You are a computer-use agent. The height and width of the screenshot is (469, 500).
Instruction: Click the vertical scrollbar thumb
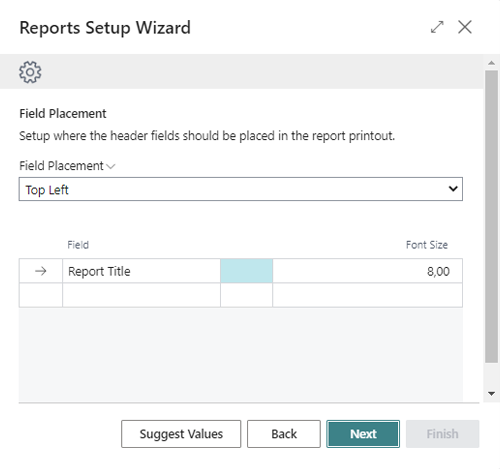point(491,216)
